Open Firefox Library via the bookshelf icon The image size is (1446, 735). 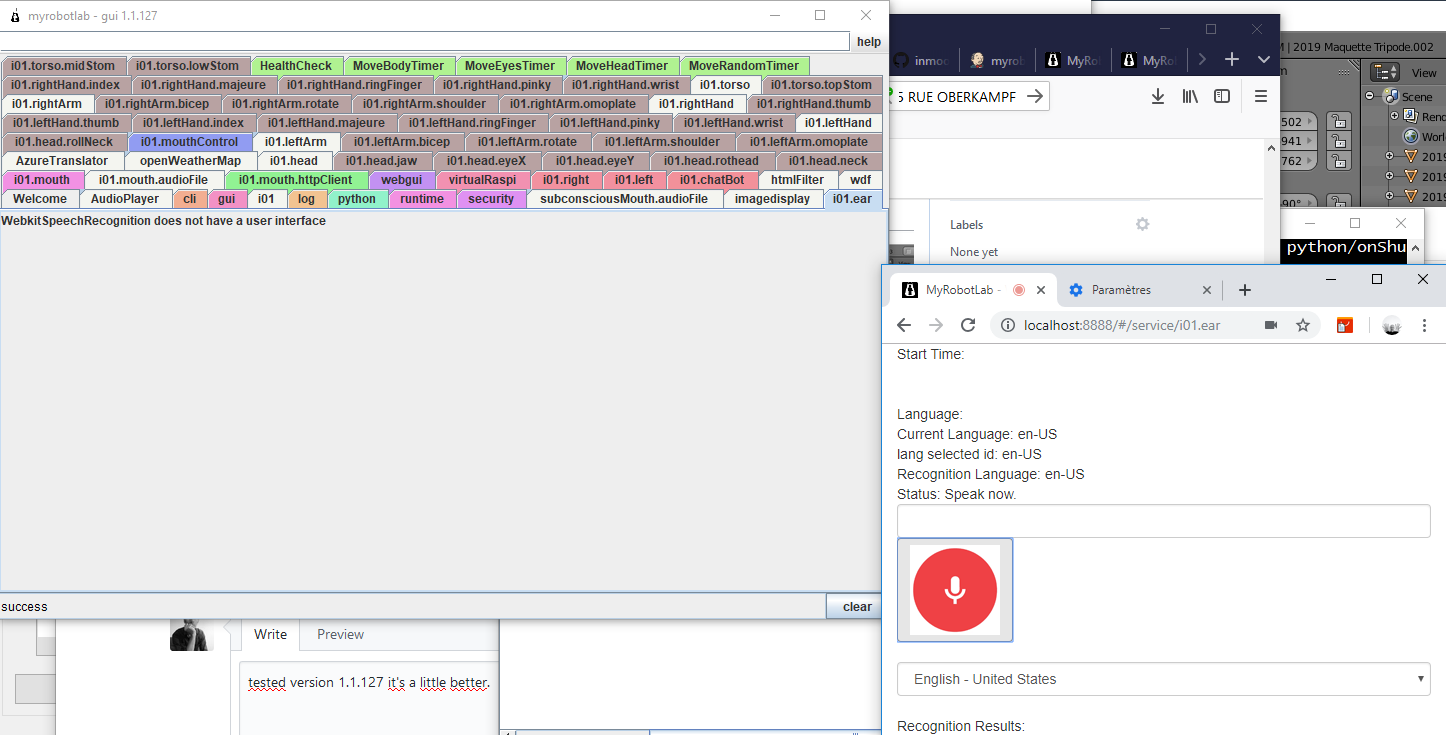point(1191,96)
